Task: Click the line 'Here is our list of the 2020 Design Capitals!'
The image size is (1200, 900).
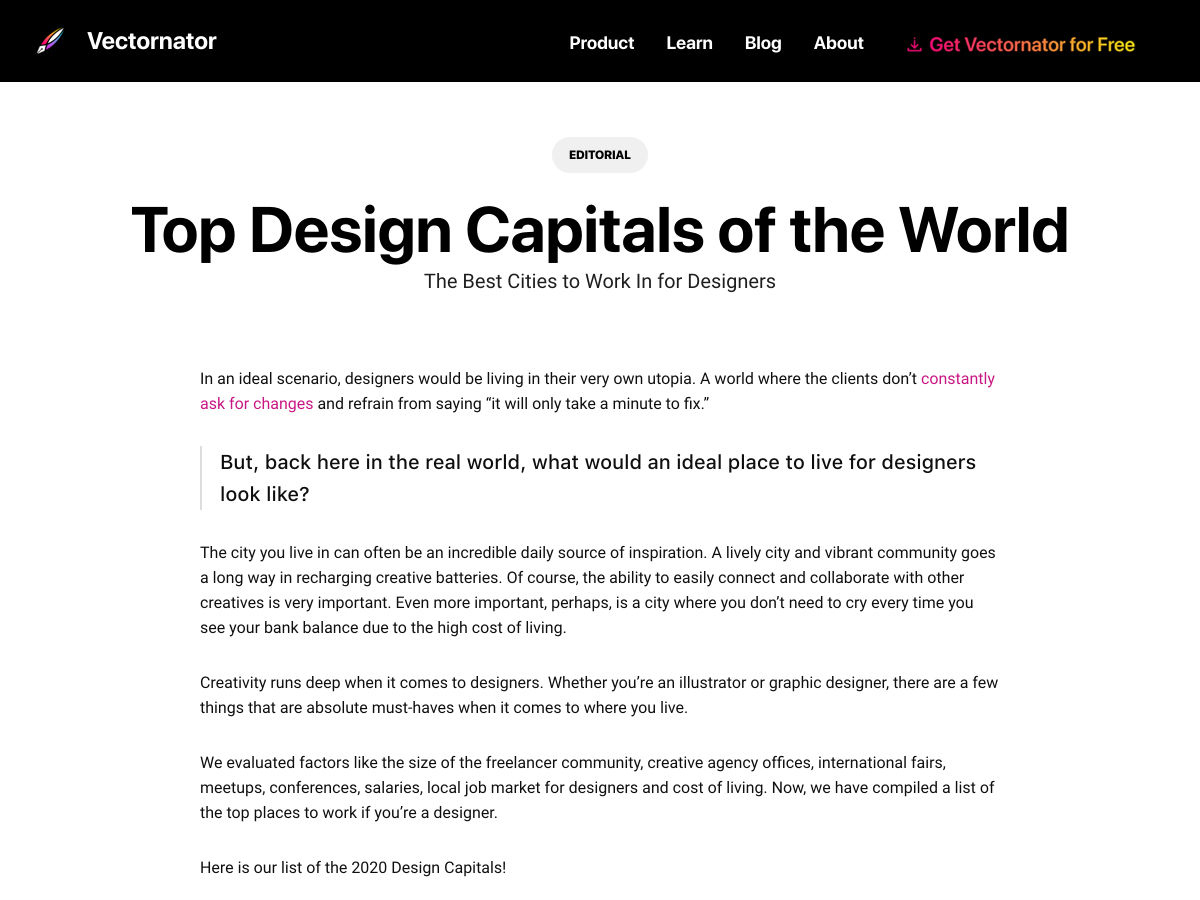Action: (x=353, y=867)
